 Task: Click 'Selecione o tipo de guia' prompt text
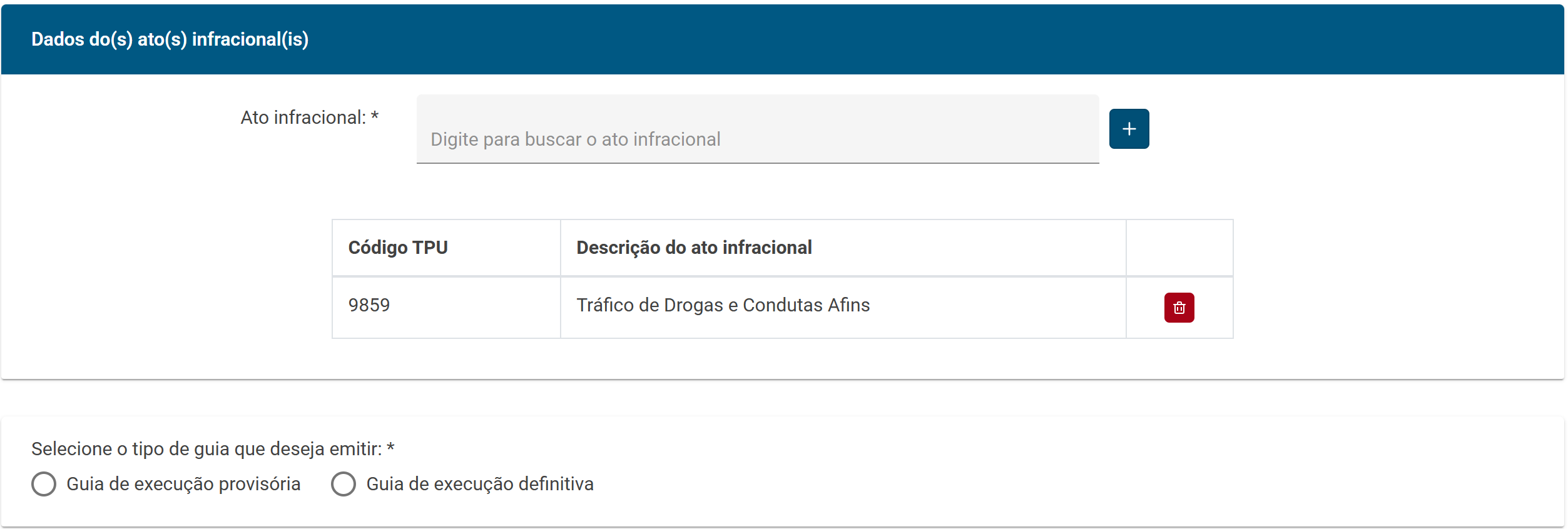(213, 449)
